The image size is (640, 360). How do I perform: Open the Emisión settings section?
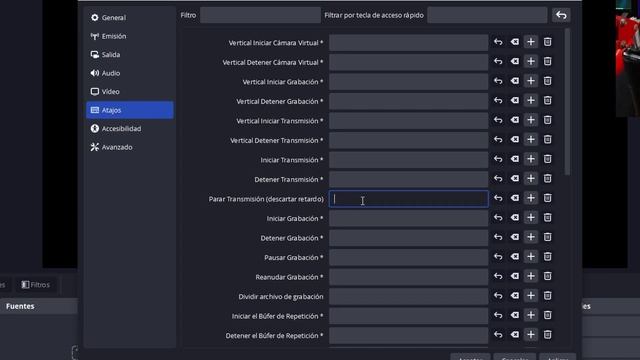[129, 36]
